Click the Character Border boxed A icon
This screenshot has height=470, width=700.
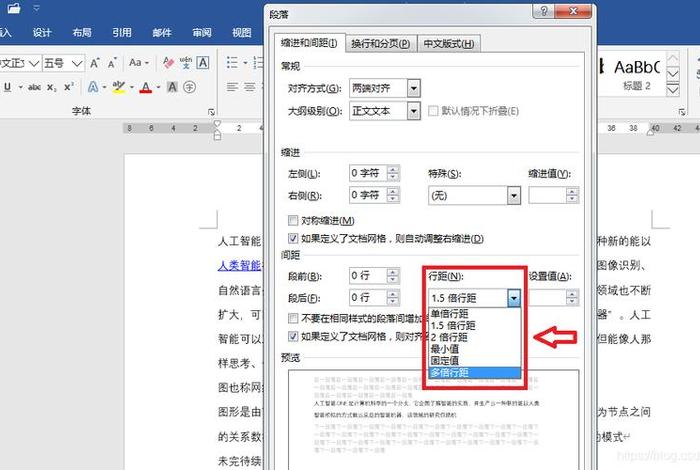[203, 63]
